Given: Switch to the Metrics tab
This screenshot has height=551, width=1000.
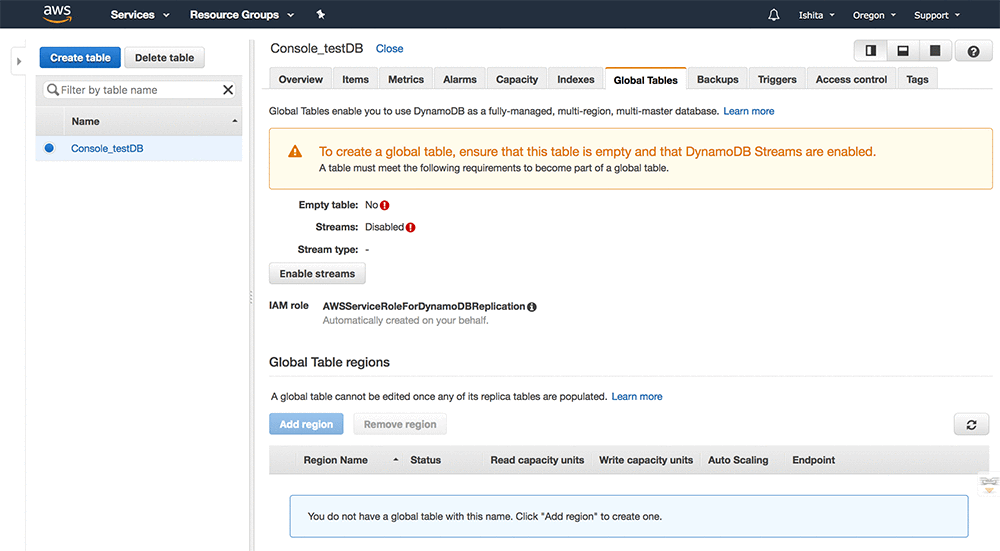Looking at the screenshot, I should (x=406, y=79).
